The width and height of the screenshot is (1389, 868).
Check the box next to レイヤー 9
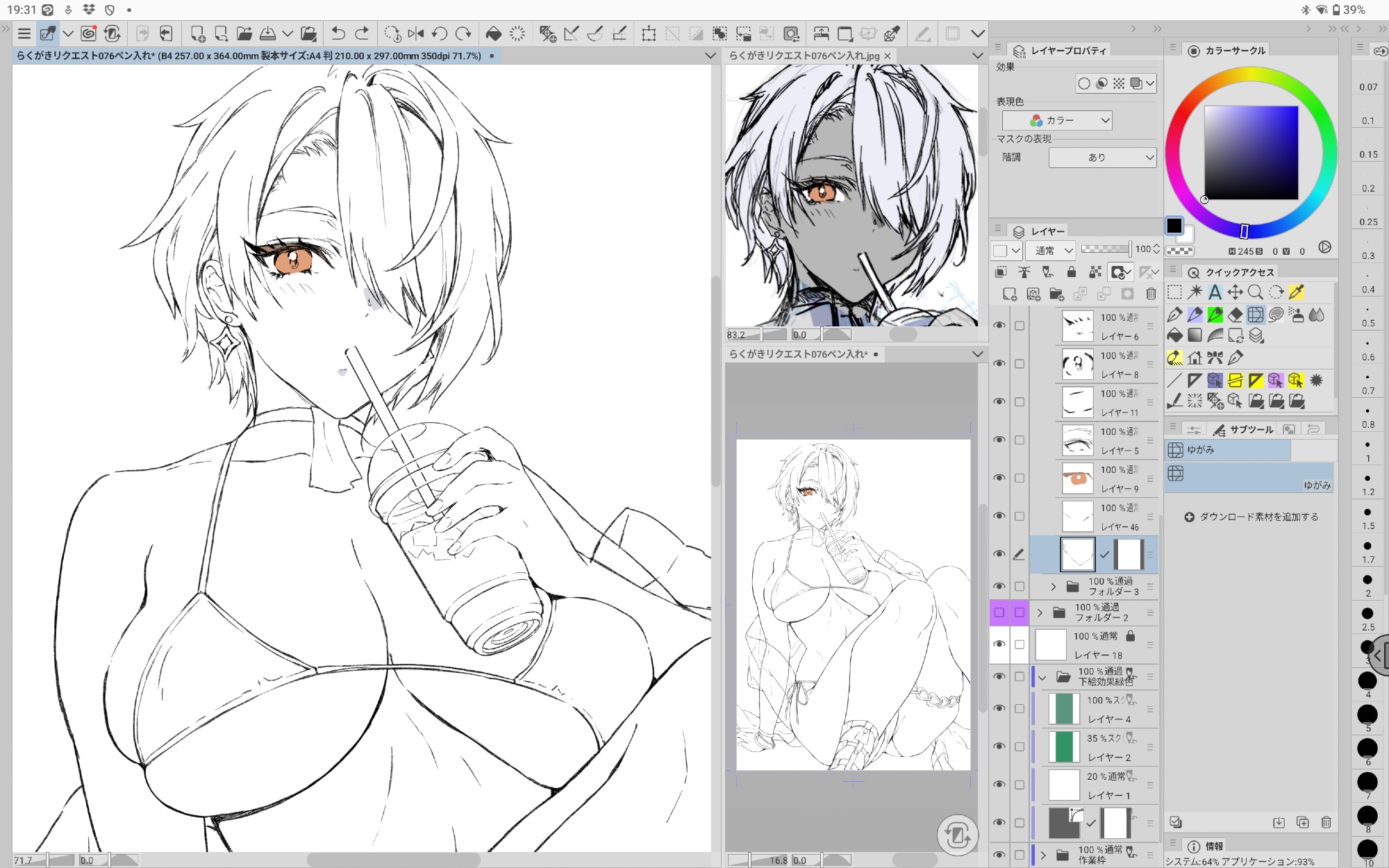pyautogui.click(x=1020, y=478)
